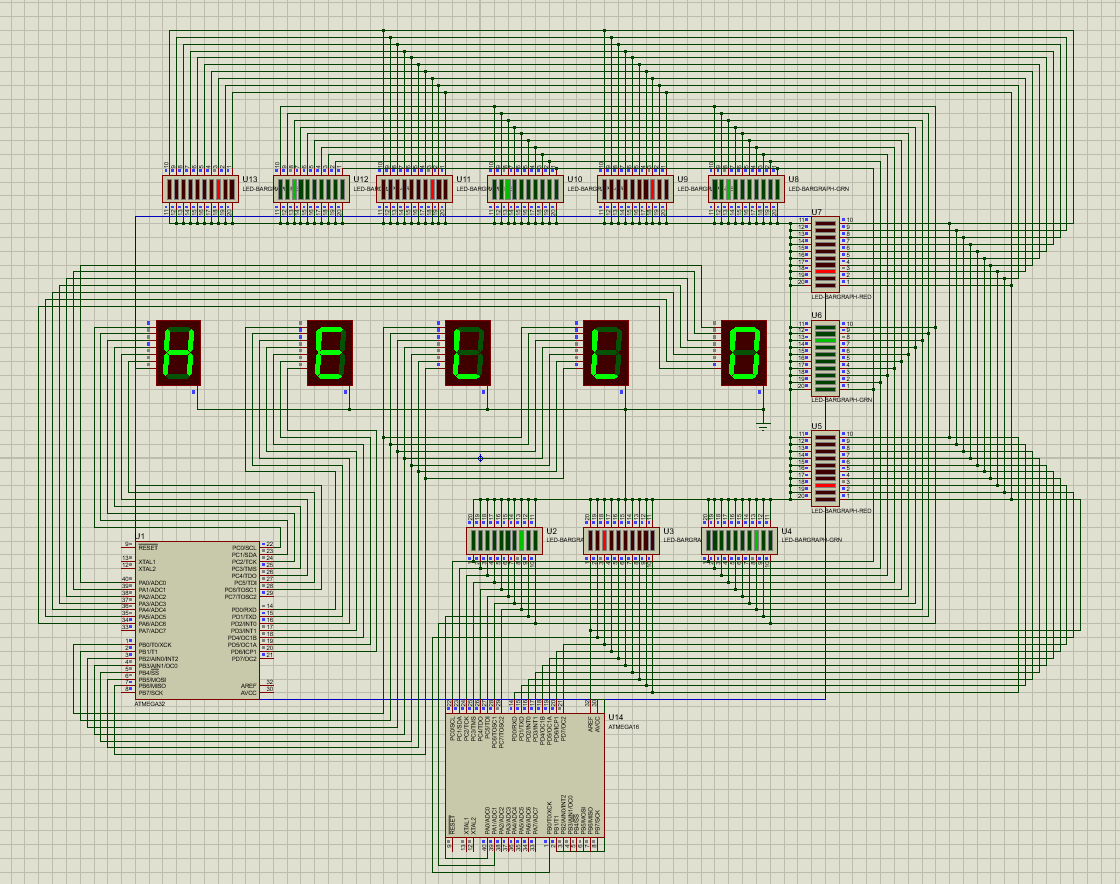Select the U2 LED bargraph at the bottom
Viewport: 1120px width, 884px height.
click(x=505, y=540)
